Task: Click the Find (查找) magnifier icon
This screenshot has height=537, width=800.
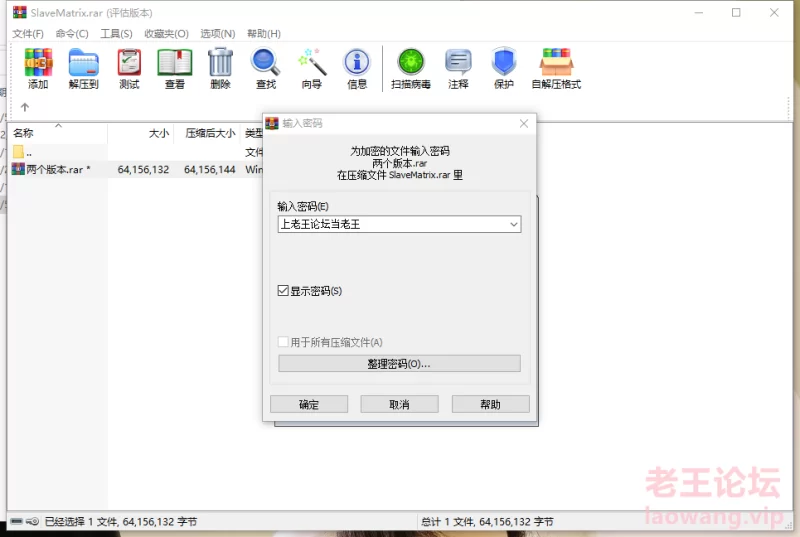Action: (x=265, y=62)
